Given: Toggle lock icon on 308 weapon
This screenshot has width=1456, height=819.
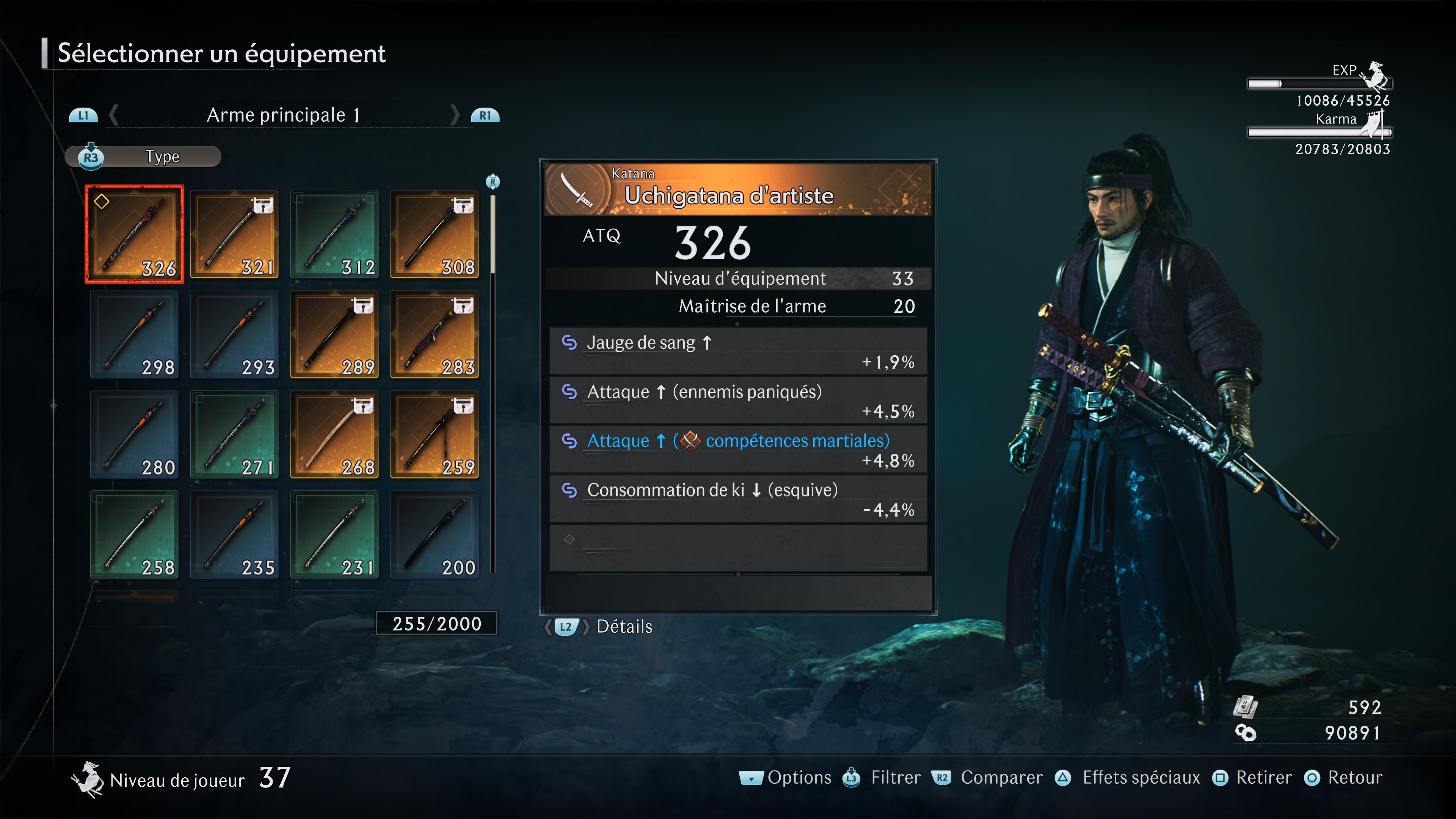Looking at the screenshot, I should click(463, 205).
